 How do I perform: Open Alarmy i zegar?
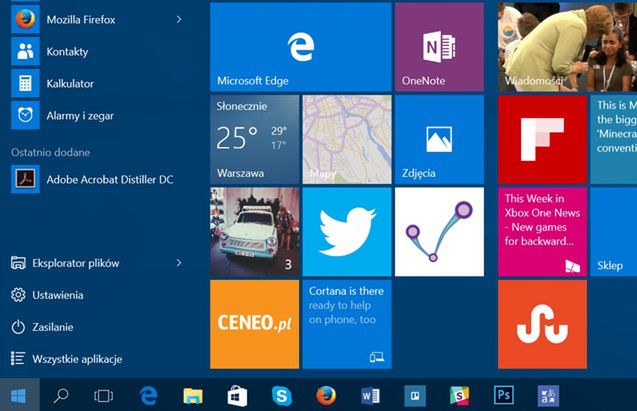pos(98,116)
